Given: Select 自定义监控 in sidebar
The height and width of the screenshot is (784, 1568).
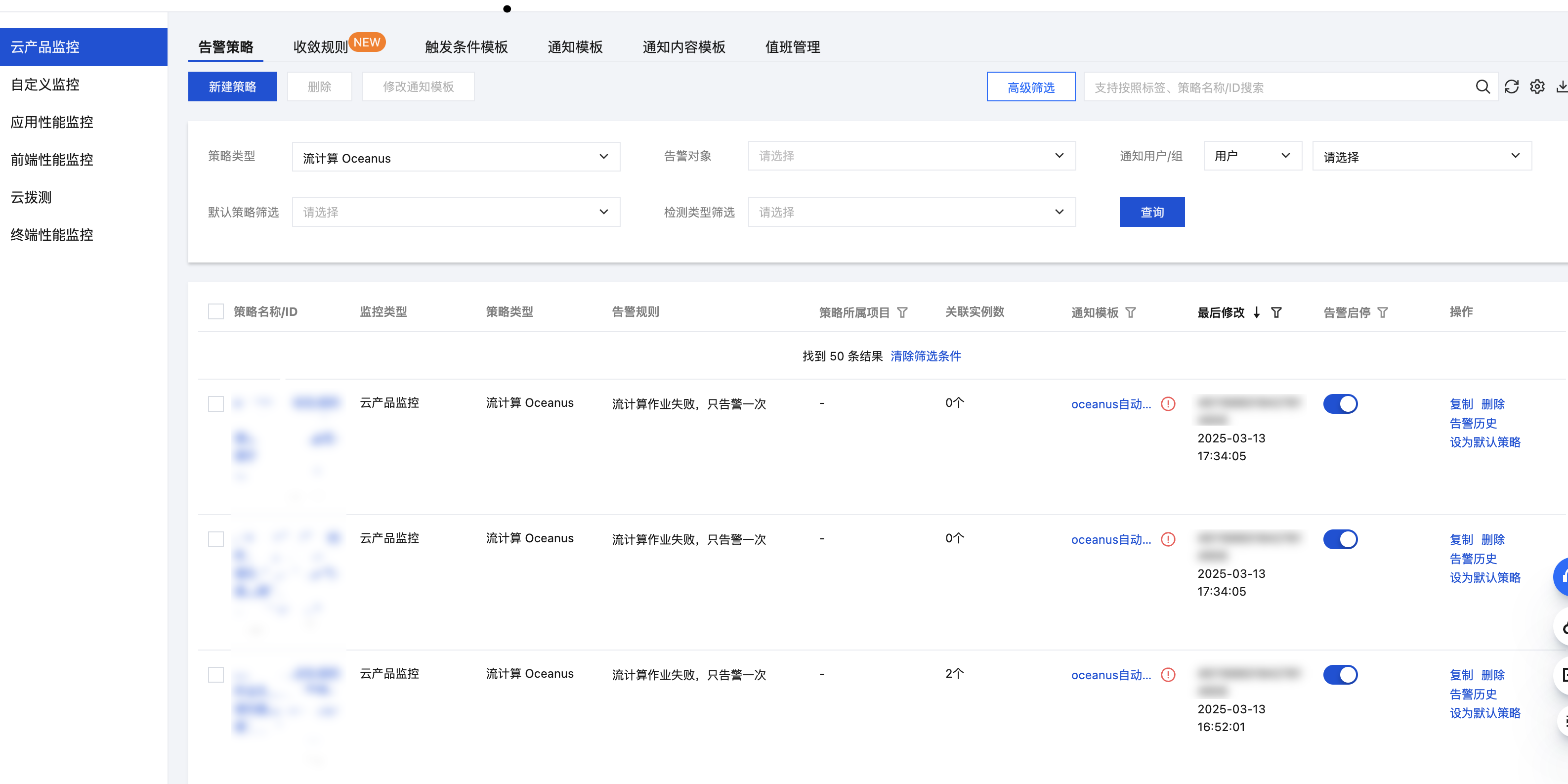Looking at the screenshot, I should [45, 85].
